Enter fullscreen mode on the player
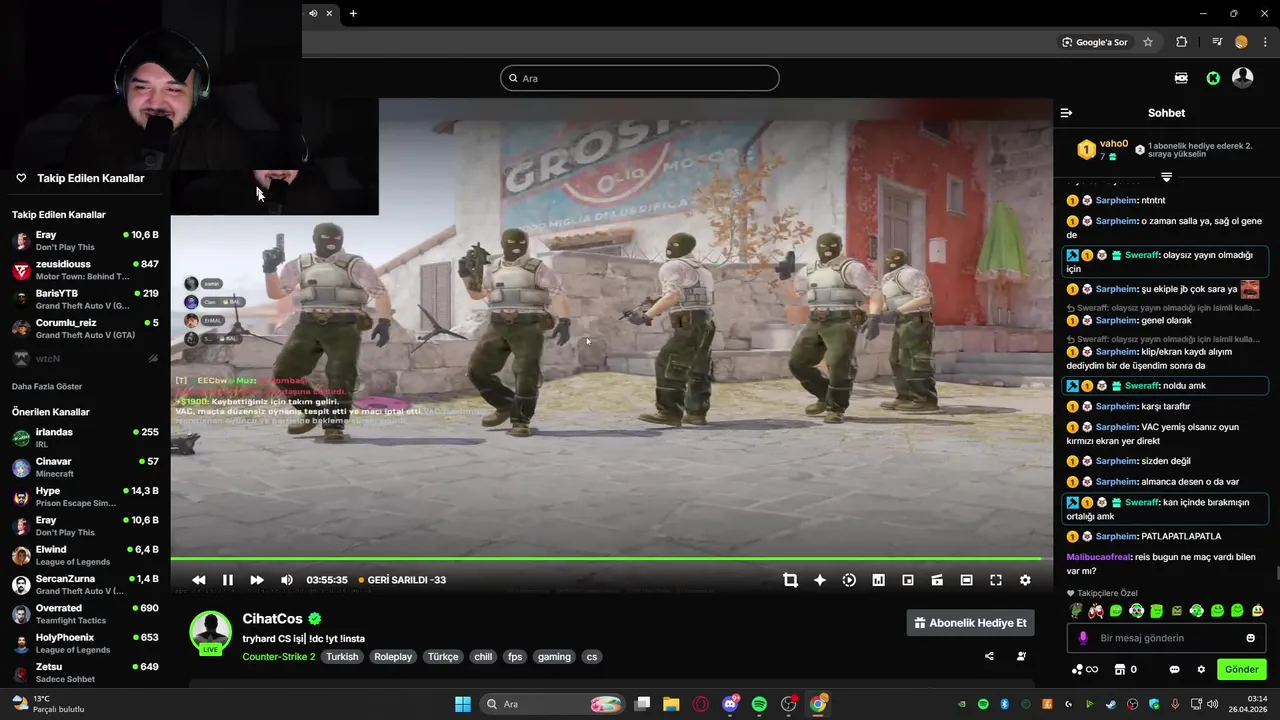Viewport: 1280px width, 720px height. pos(996,580)
